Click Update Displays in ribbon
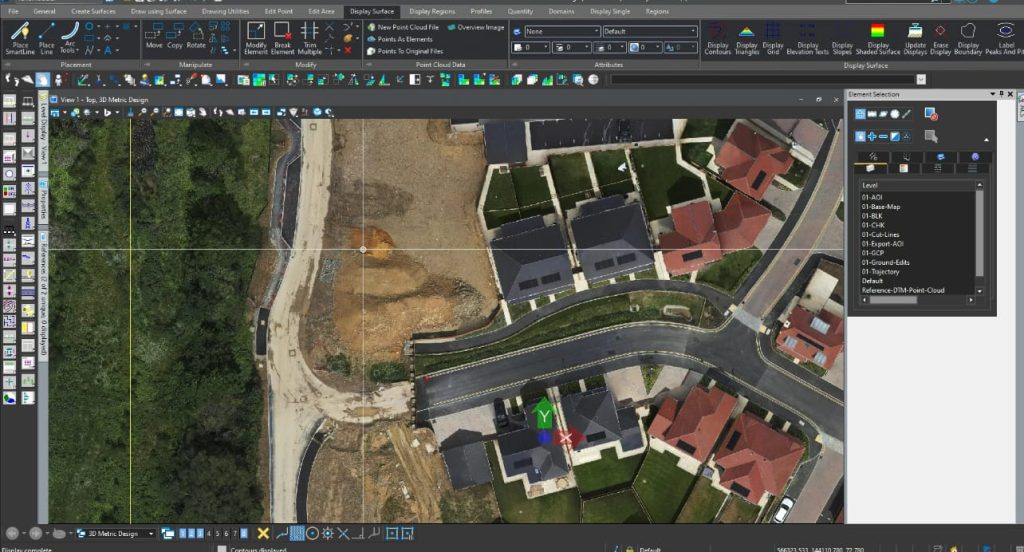The image size is (1024, 552). pos(915,39)
